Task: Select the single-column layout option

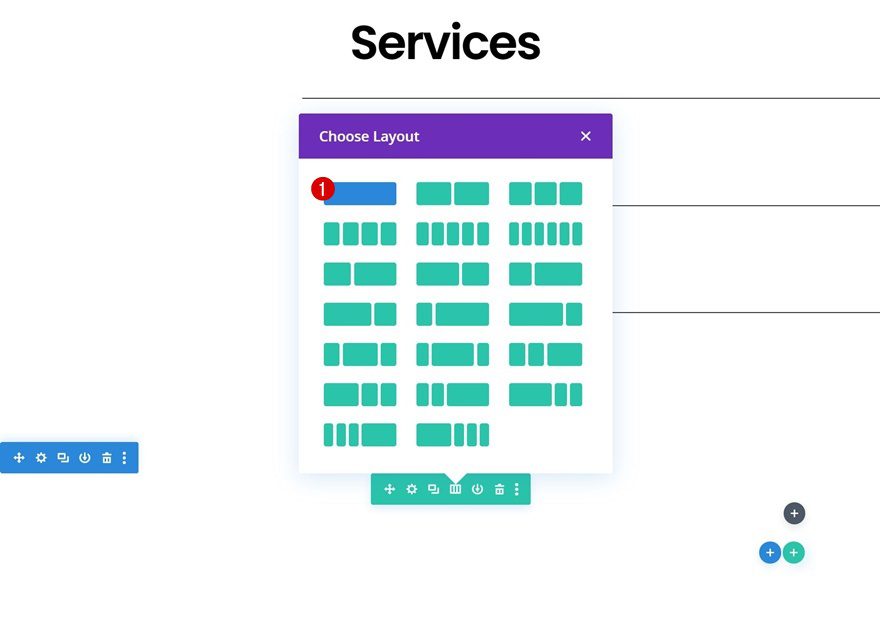Action: click(x=362, y=193)
